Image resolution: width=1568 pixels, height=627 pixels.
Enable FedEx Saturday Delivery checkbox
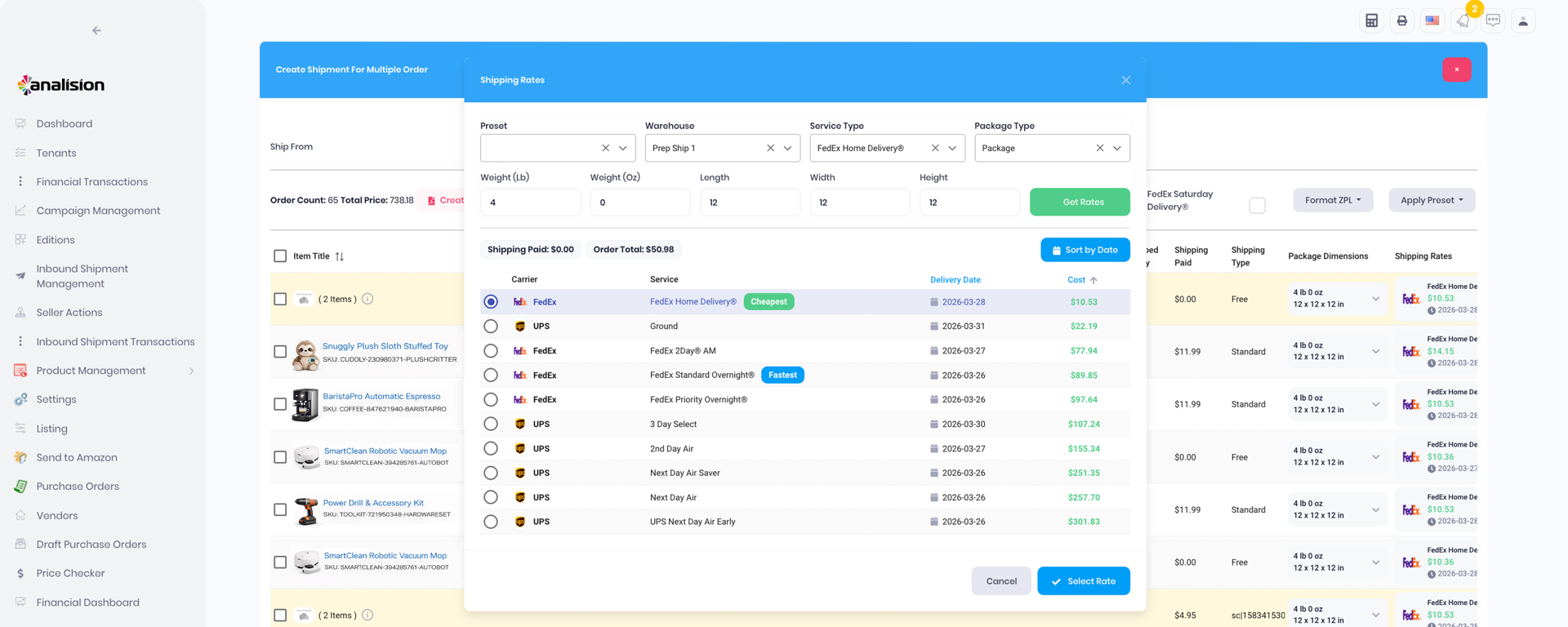click(1257, 206)
